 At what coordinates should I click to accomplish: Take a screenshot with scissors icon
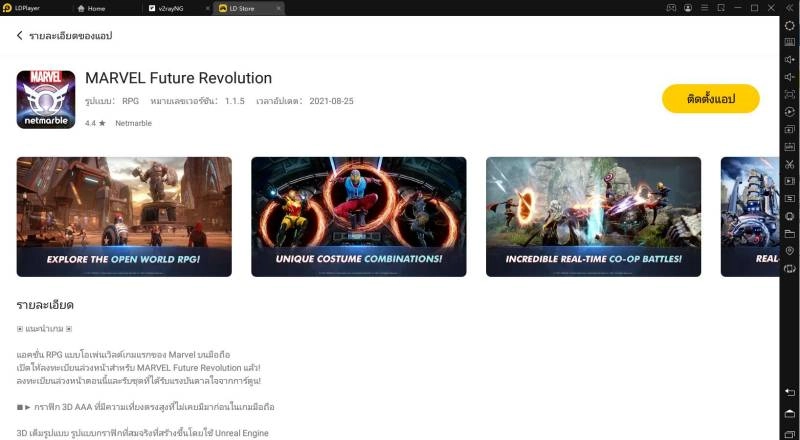(789, 164)
